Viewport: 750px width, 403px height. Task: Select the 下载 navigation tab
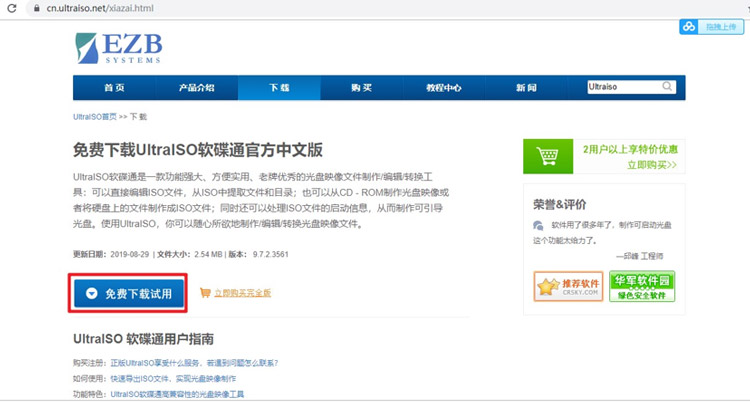pos(279,87)
